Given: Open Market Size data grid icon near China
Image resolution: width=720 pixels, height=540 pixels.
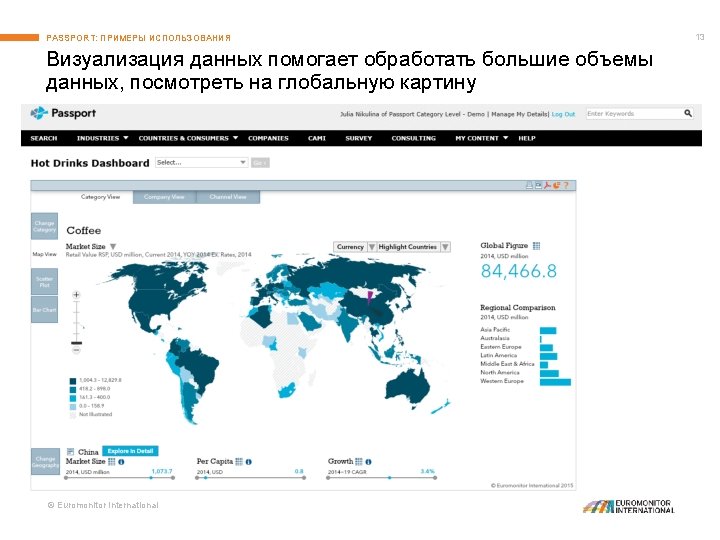Looking at the screenshot, I should 112,461.
